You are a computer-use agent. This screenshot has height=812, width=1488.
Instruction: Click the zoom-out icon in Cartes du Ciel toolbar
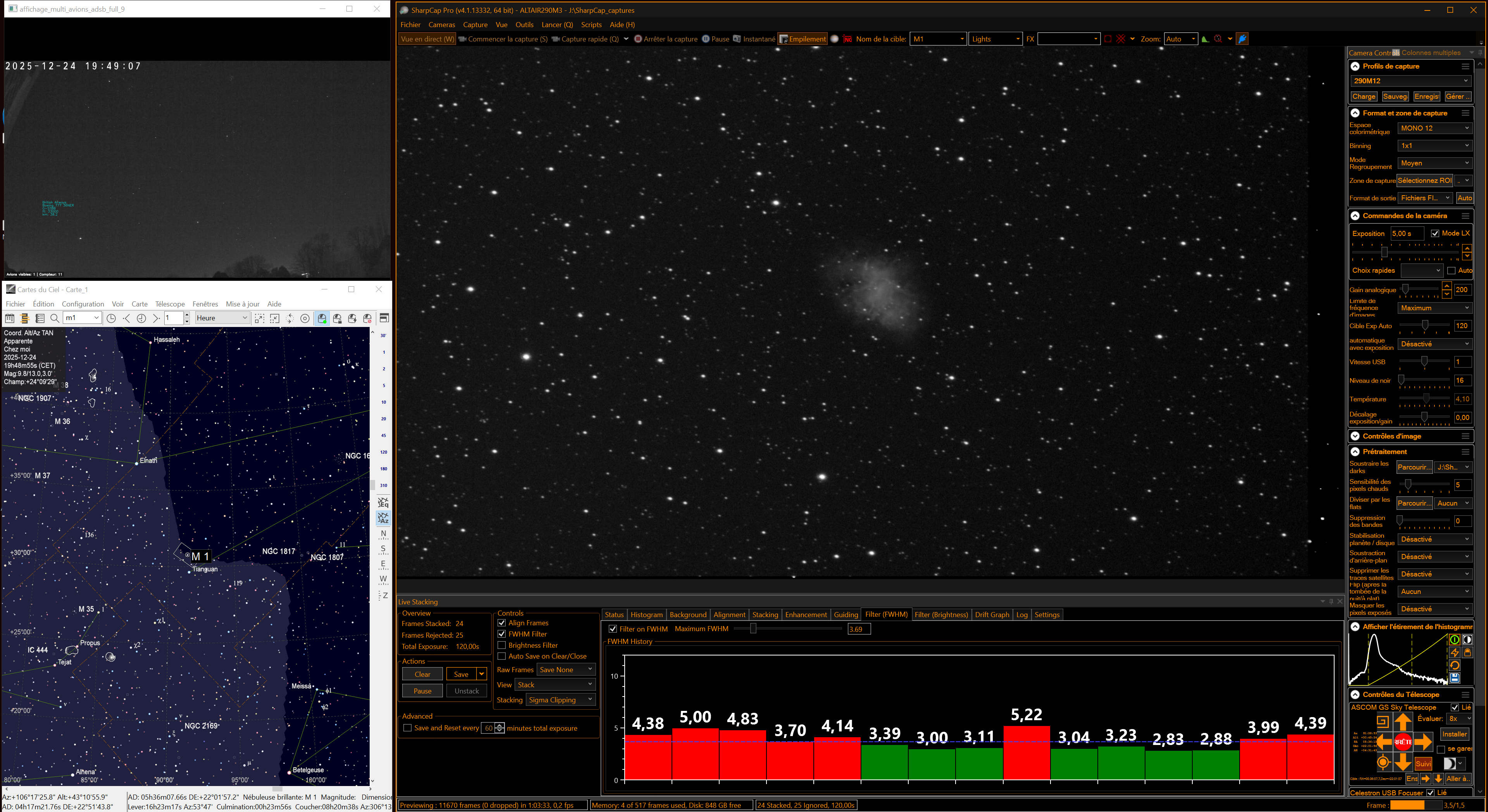pyautogui.click(x=274, y=318)
